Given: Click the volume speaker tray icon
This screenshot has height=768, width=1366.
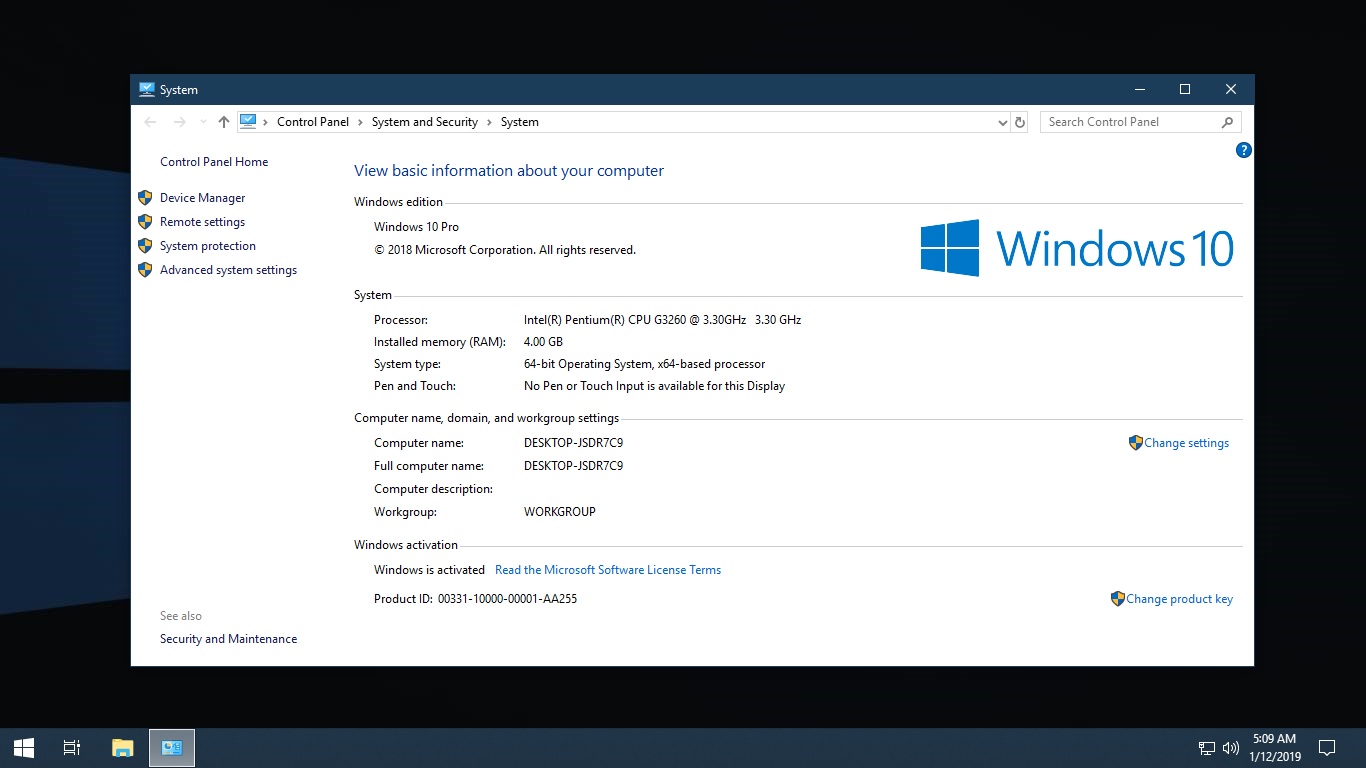Looking at the screenshot, I should coord(1230,748).
